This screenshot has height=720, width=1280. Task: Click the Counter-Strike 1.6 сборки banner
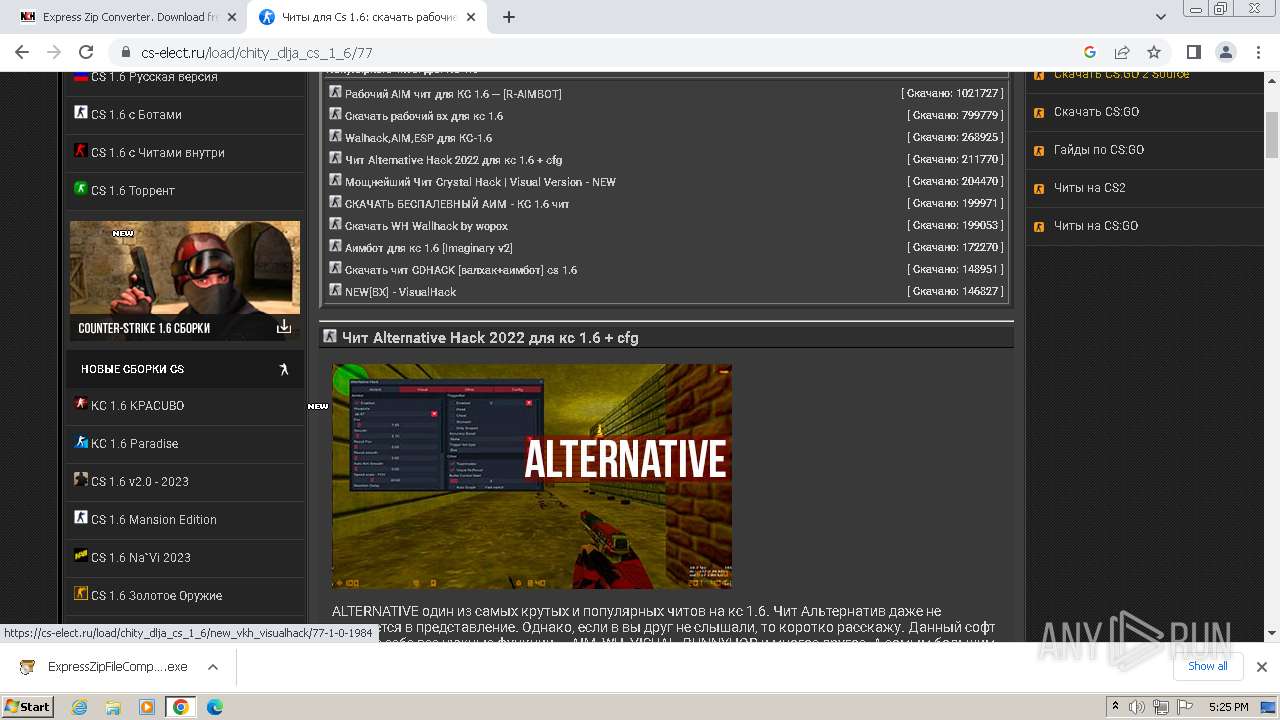tap(185, 280)
